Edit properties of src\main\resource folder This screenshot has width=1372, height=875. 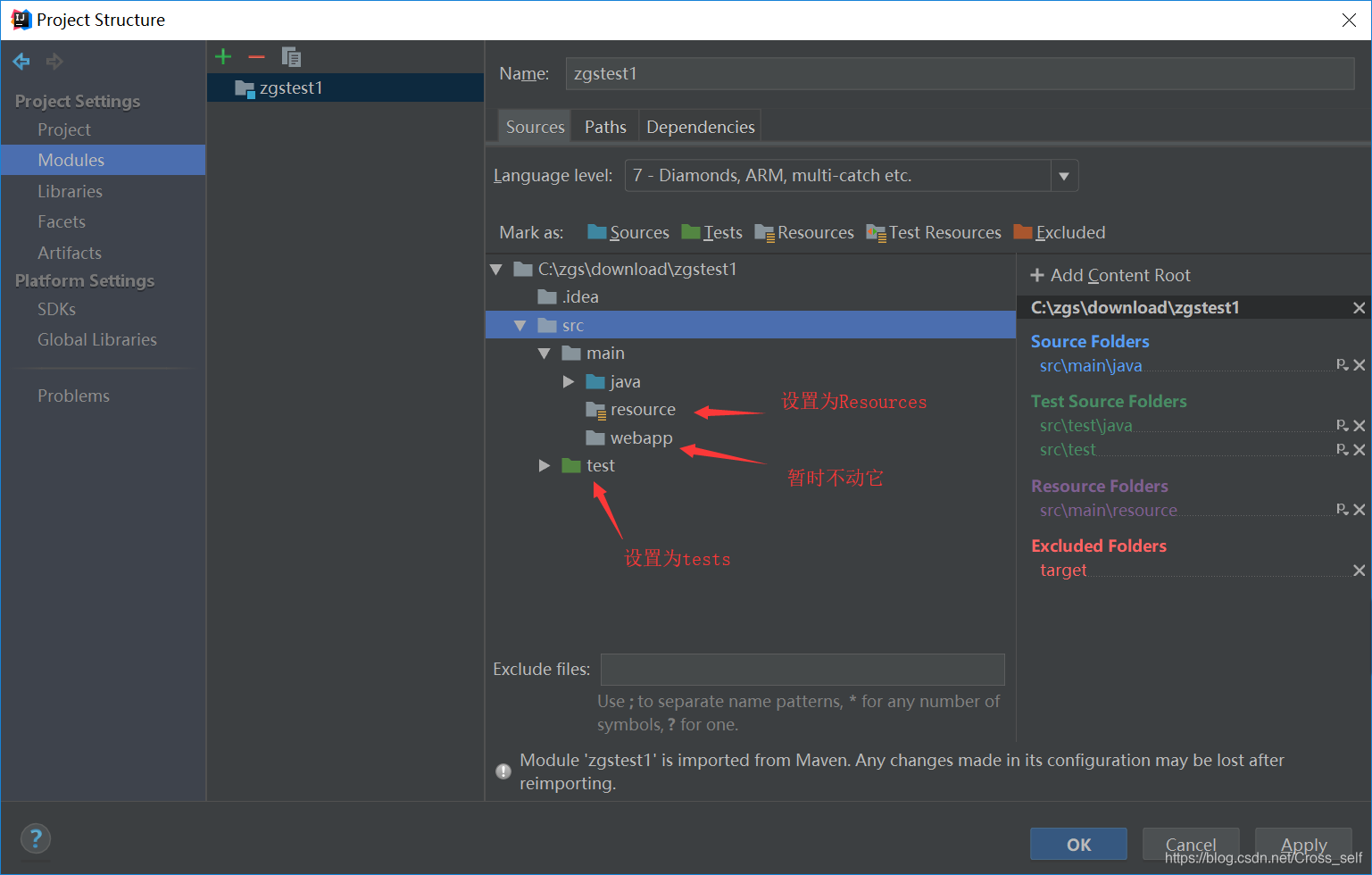tap(1343, 509)
